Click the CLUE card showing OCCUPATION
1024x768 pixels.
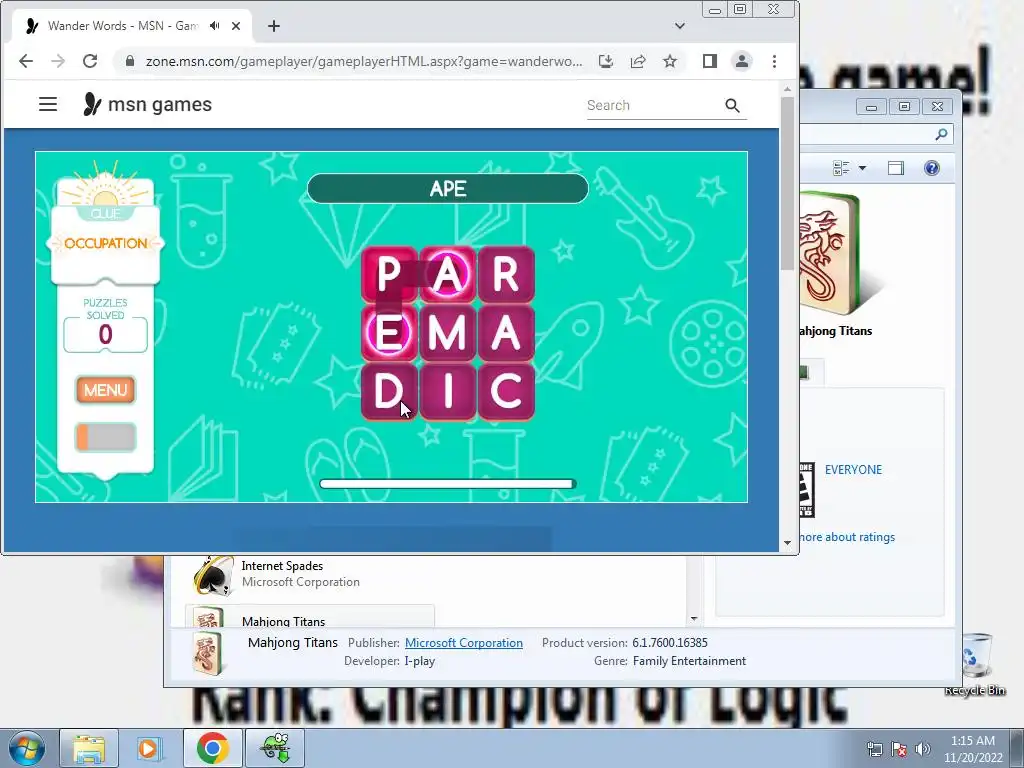click(105, 243)
